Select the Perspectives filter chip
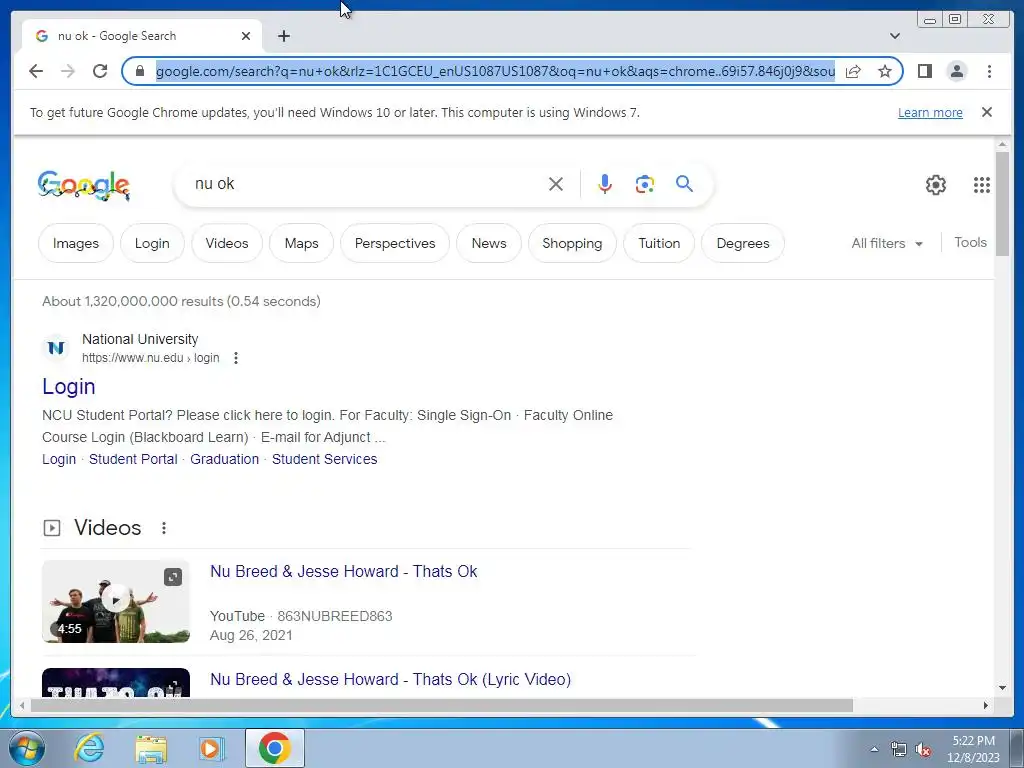This screenshot has width=1024, height=768. point(394,243)
